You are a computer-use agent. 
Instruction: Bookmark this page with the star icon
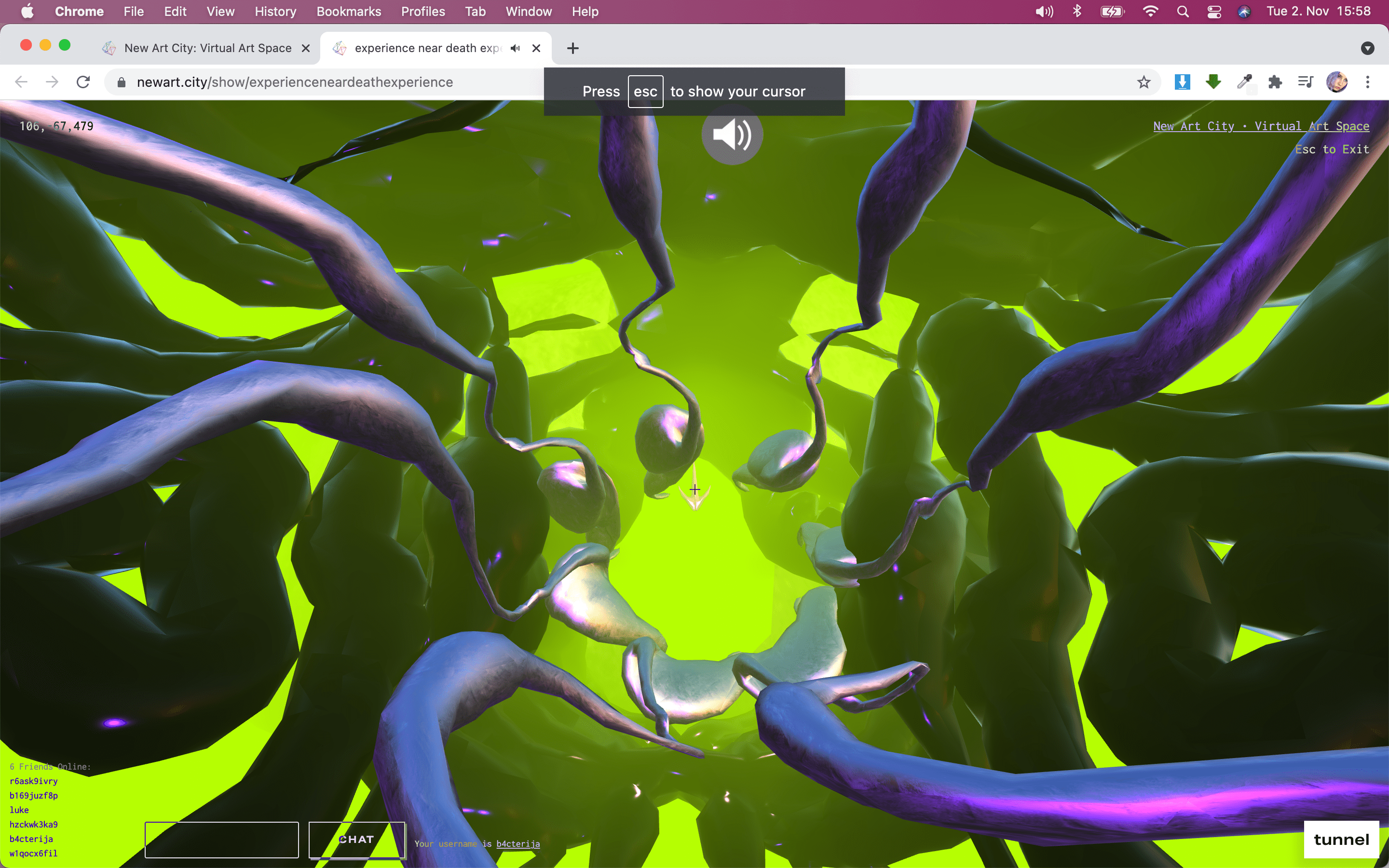1144,82
